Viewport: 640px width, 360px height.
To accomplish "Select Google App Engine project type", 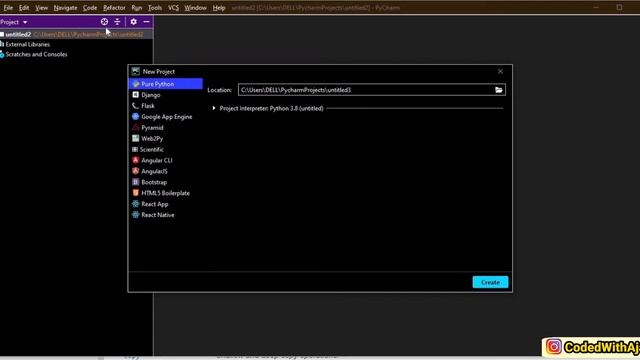I will [x=165, y=117].
